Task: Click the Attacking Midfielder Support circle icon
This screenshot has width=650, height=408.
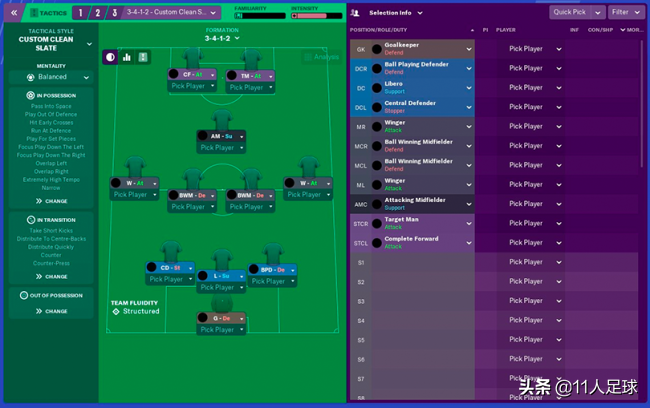Action: pyautogui.click(x=377, y=204)
